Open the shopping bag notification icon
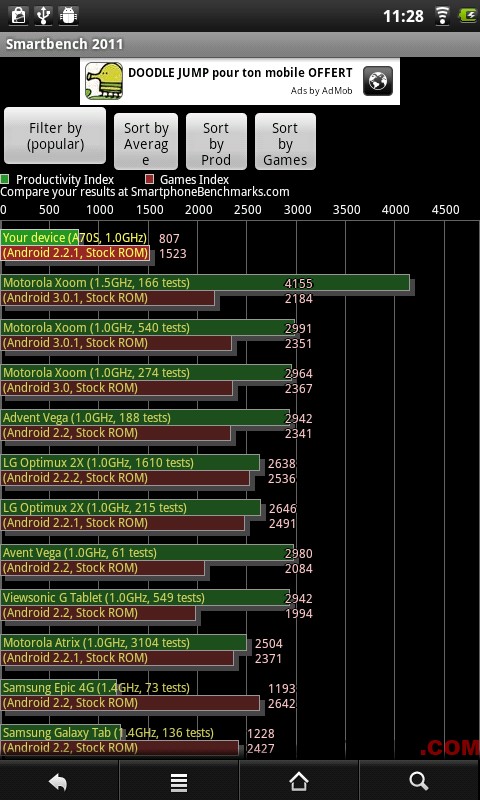 click(18, 15)
